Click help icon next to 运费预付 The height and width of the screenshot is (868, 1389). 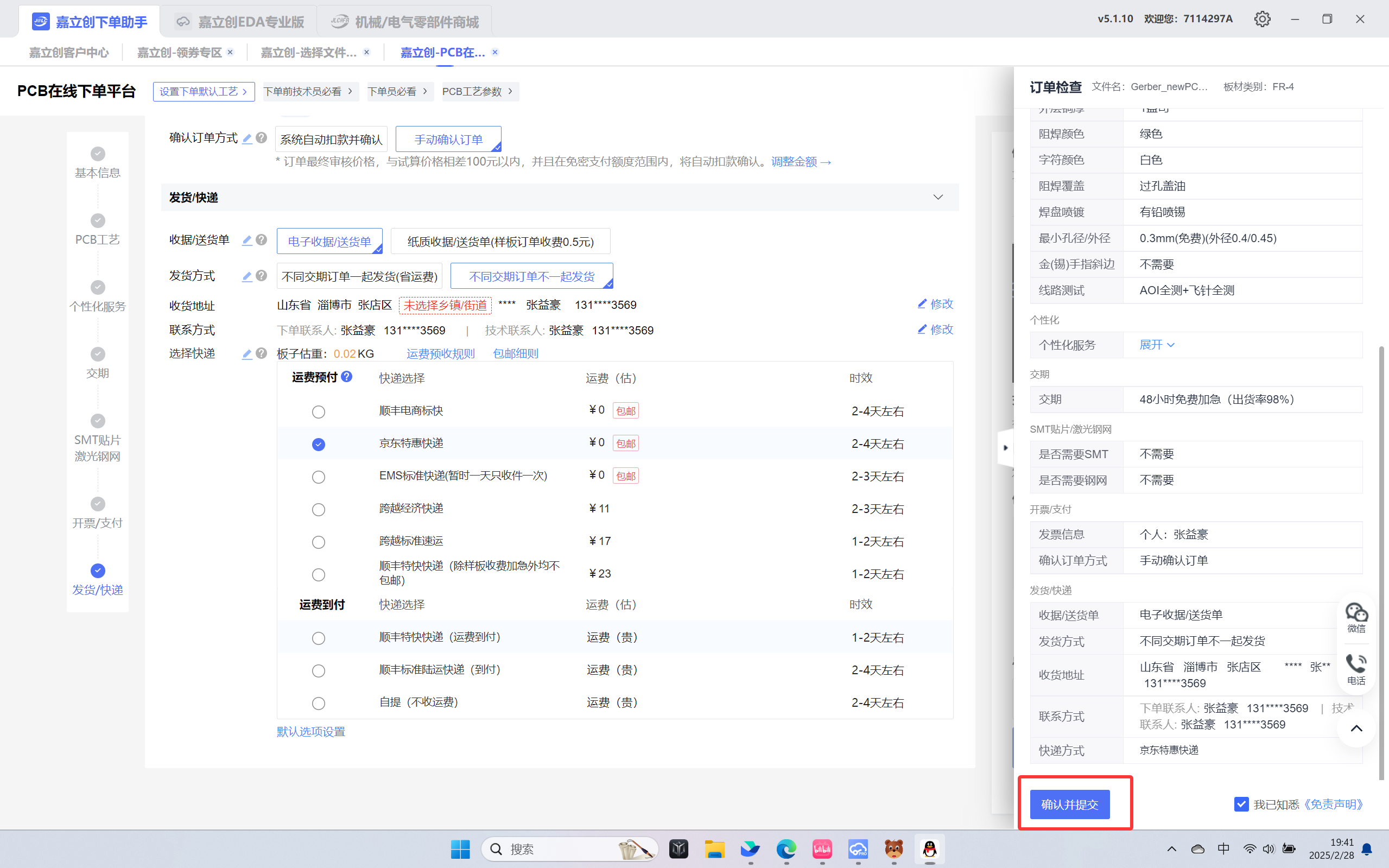point(346,377)
